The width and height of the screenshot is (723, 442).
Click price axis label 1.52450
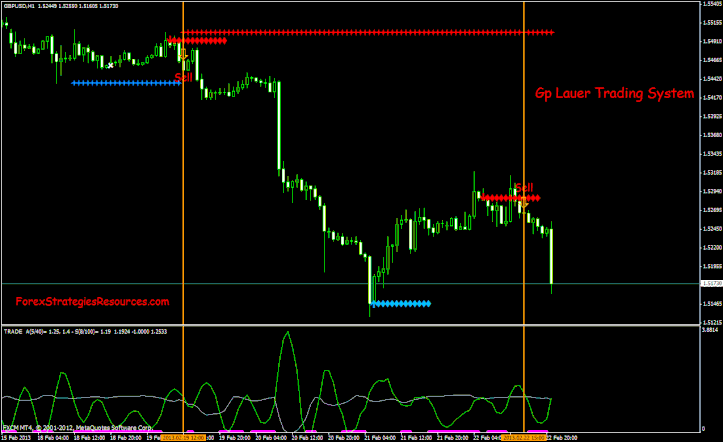tap(713, 229)
